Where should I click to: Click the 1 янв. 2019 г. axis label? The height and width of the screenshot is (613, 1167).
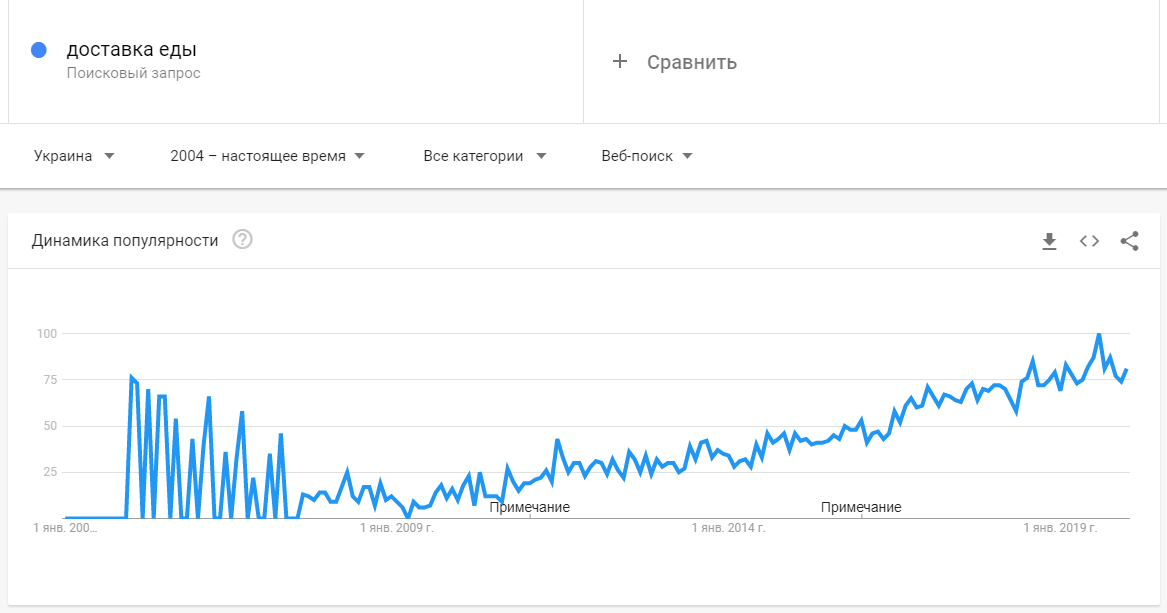(1061, 528)
